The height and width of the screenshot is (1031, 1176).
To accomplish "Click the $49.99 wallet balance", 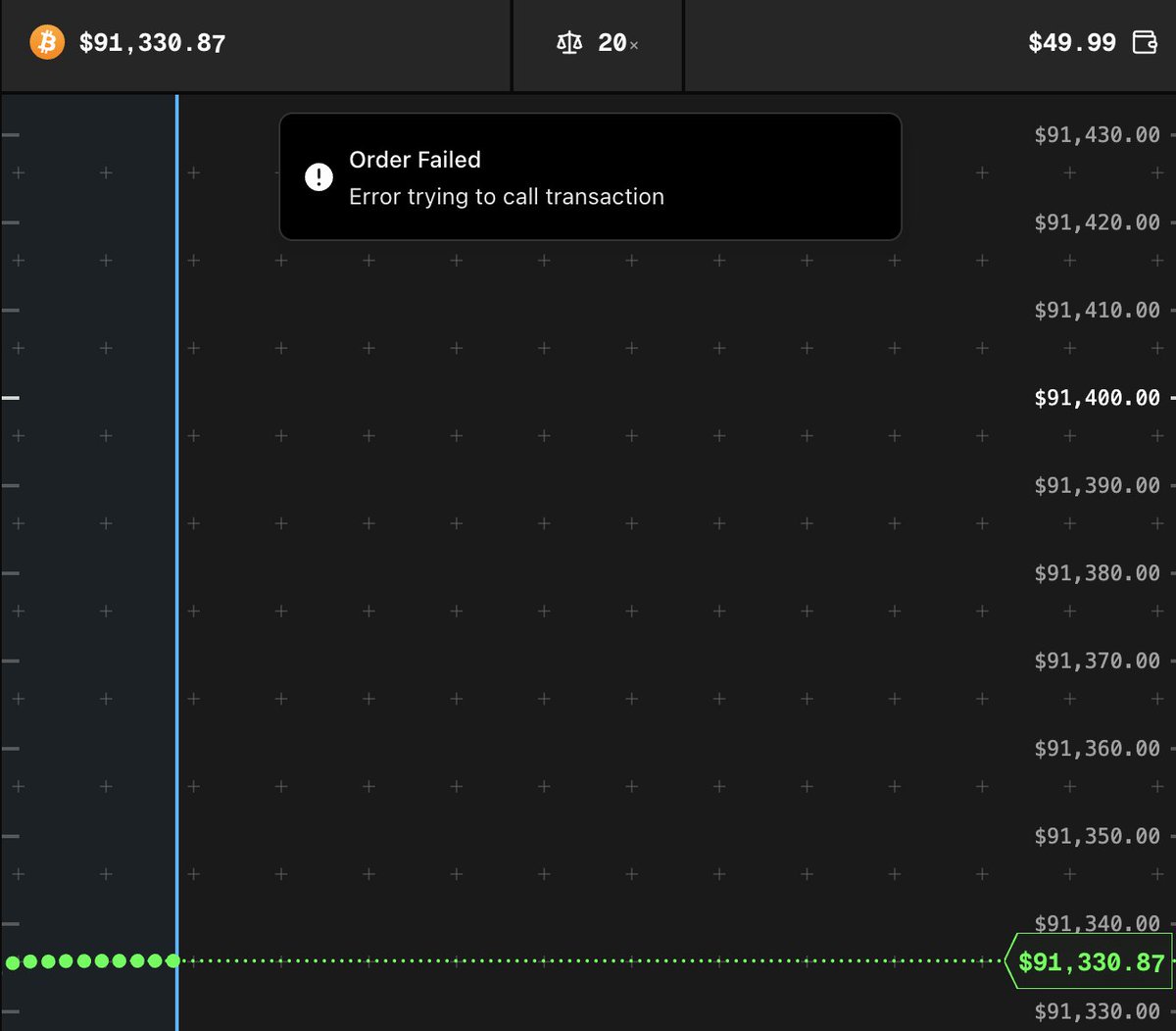I will click(1072, 43).
